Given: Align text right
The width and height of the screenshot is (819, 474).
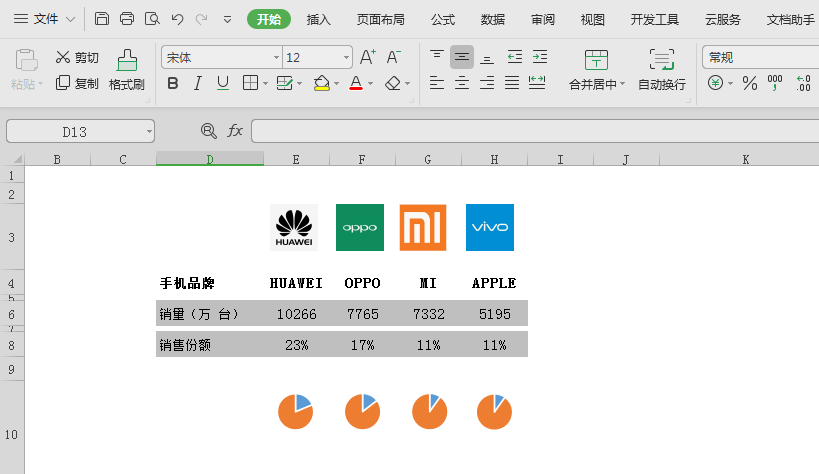Looking at the screenshot, I should tap(487, 83).
